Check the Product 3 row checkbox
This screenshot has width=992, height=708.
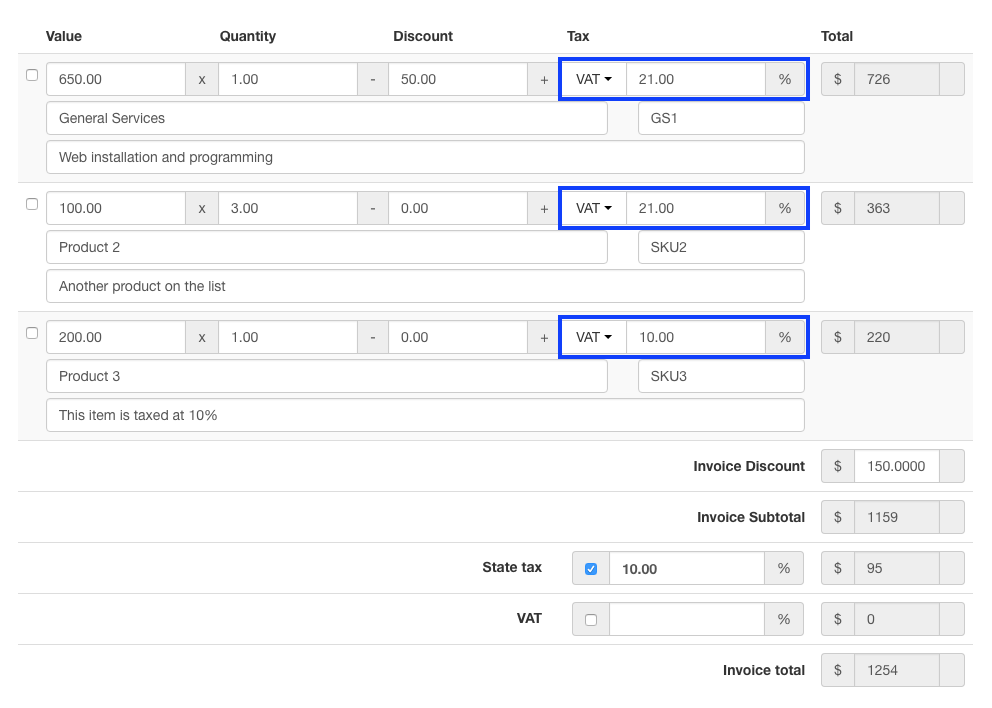coord(32,333)
